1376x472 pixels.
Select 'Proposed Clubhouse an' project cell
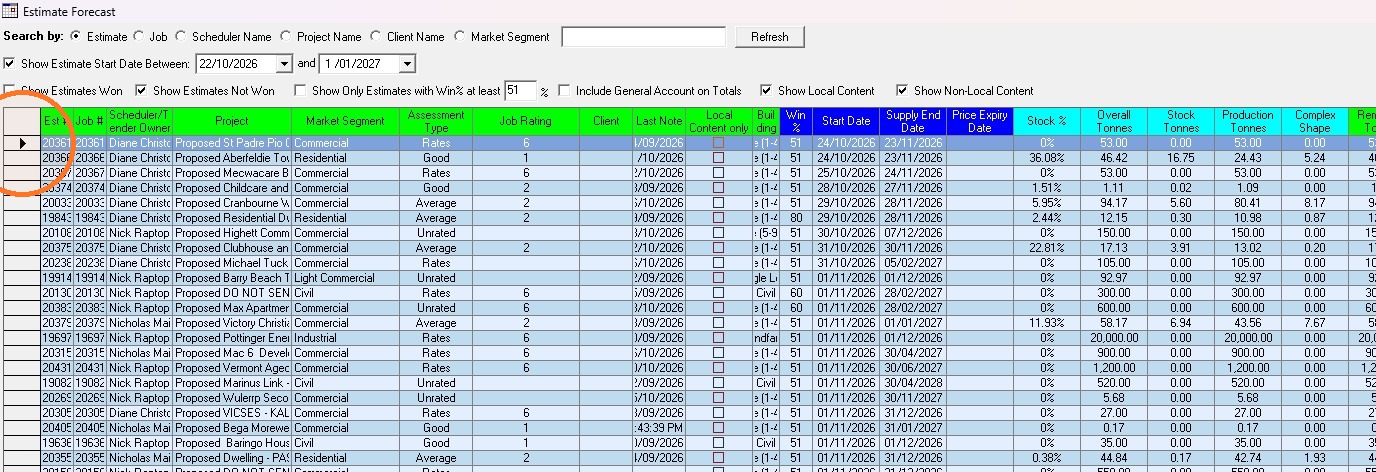(232, 248)
